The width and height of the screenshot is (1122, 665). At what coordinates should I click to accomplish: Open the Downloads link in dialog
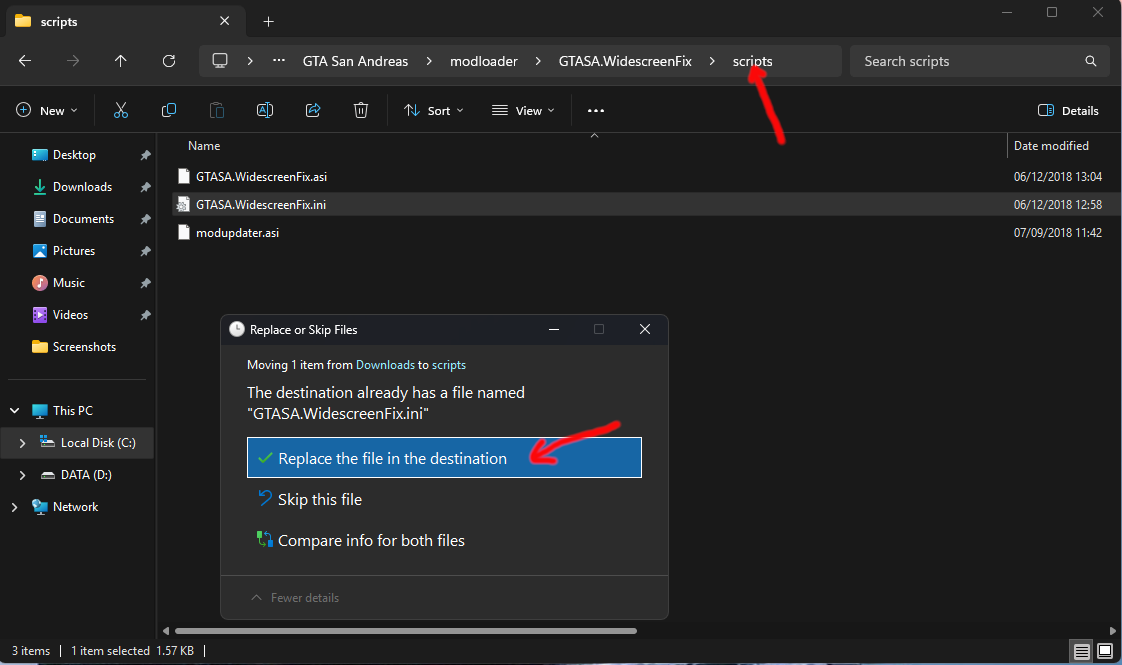385,365
